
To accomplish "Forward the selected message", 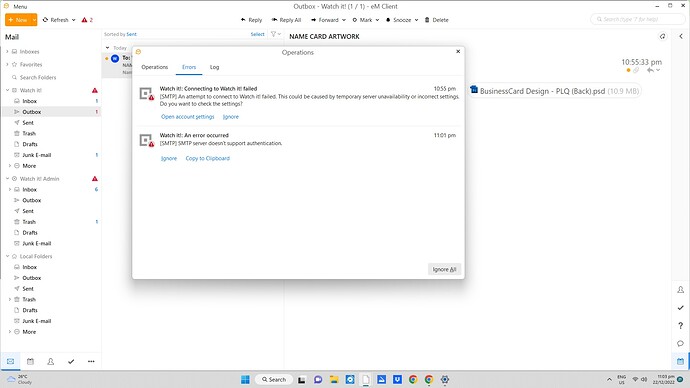I will 325,20.
